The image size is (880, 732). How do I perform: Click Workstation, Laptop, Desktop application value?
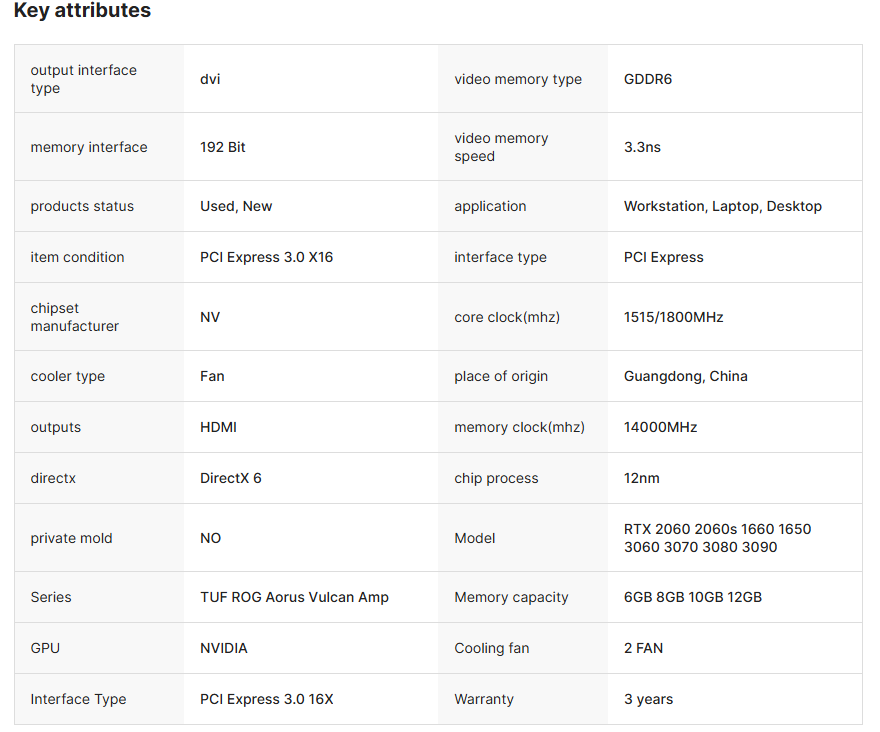(x=723, y=206)
